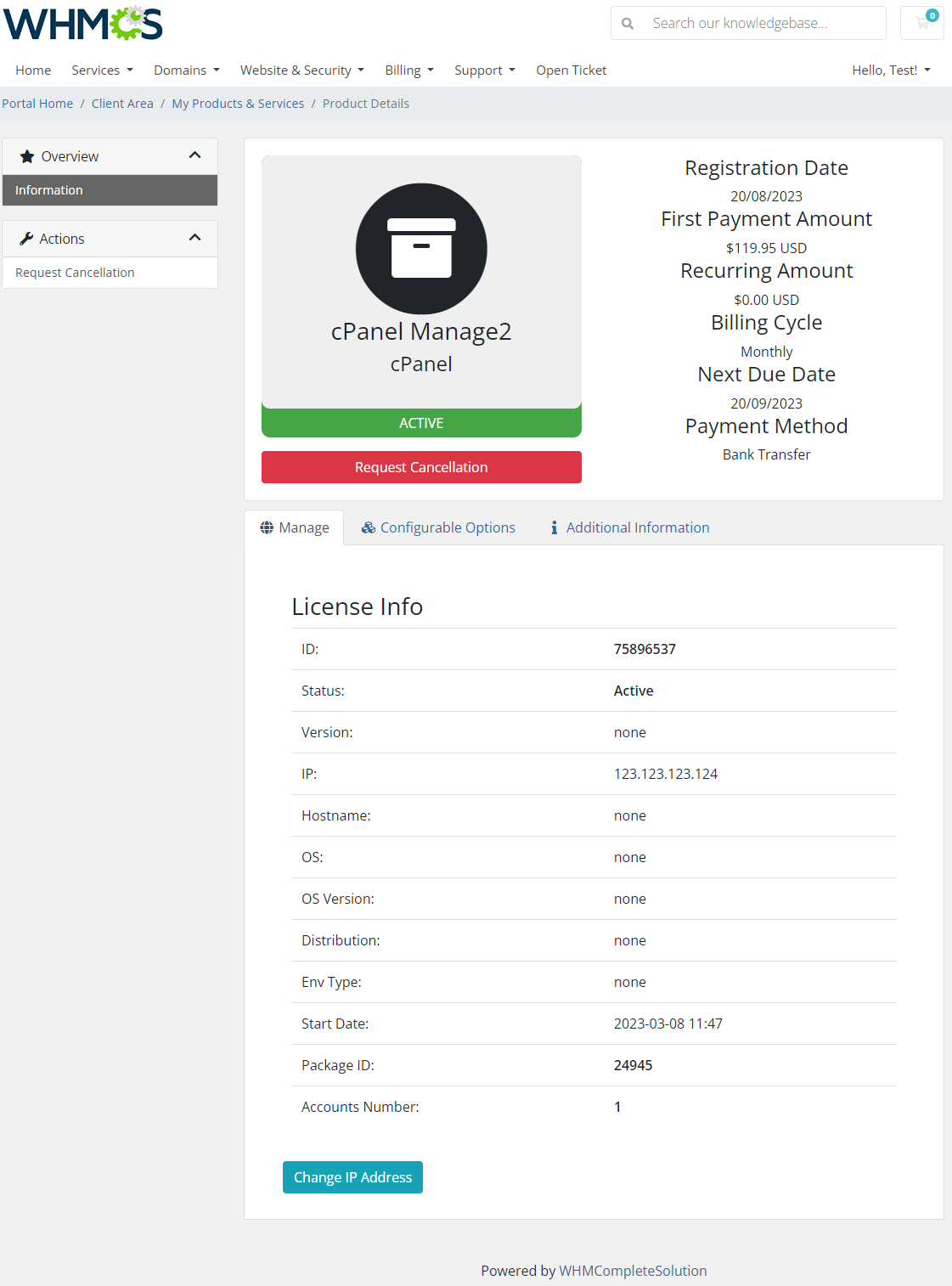Click Registration Date value 20/08/2023
Screen dimensions: 952x1286
tap(767, 196)
